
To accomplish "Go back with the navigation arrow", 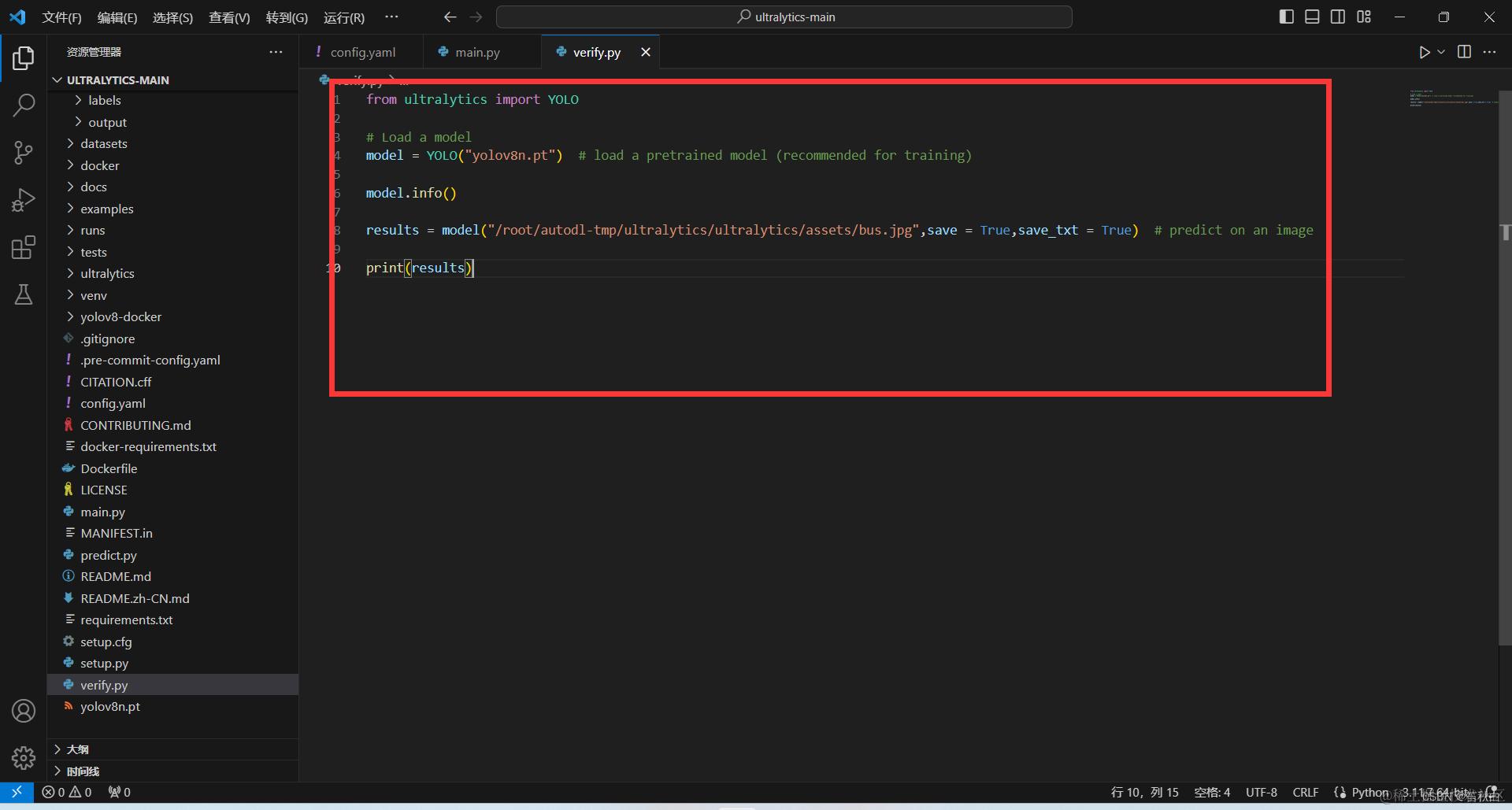I will click(450, 17).
